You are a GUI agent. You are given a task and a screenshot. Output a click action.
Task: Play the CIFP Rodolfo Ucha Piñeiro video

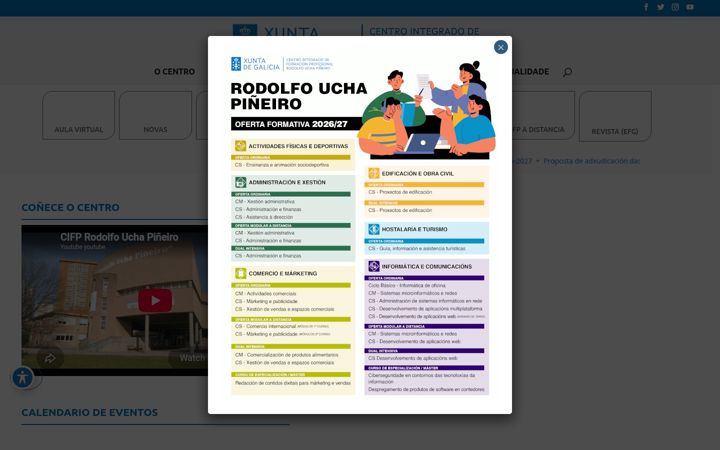pyautogui.click(x=155, y=301)
